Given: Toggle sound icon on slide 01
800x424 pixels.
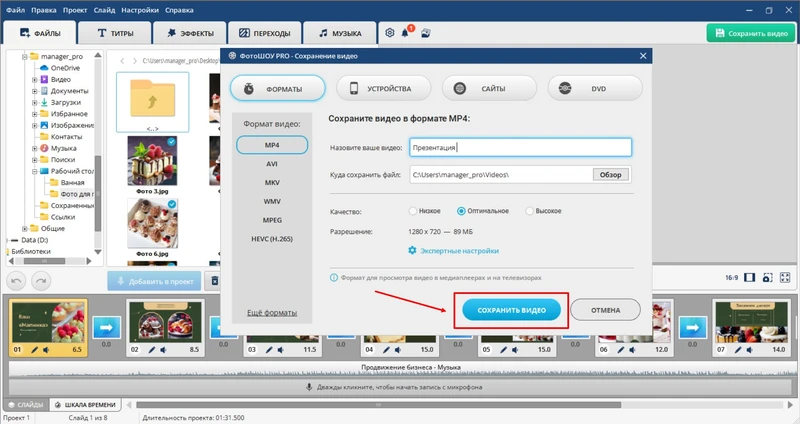Looking at the screenshot, I should [x=46, y=350].
